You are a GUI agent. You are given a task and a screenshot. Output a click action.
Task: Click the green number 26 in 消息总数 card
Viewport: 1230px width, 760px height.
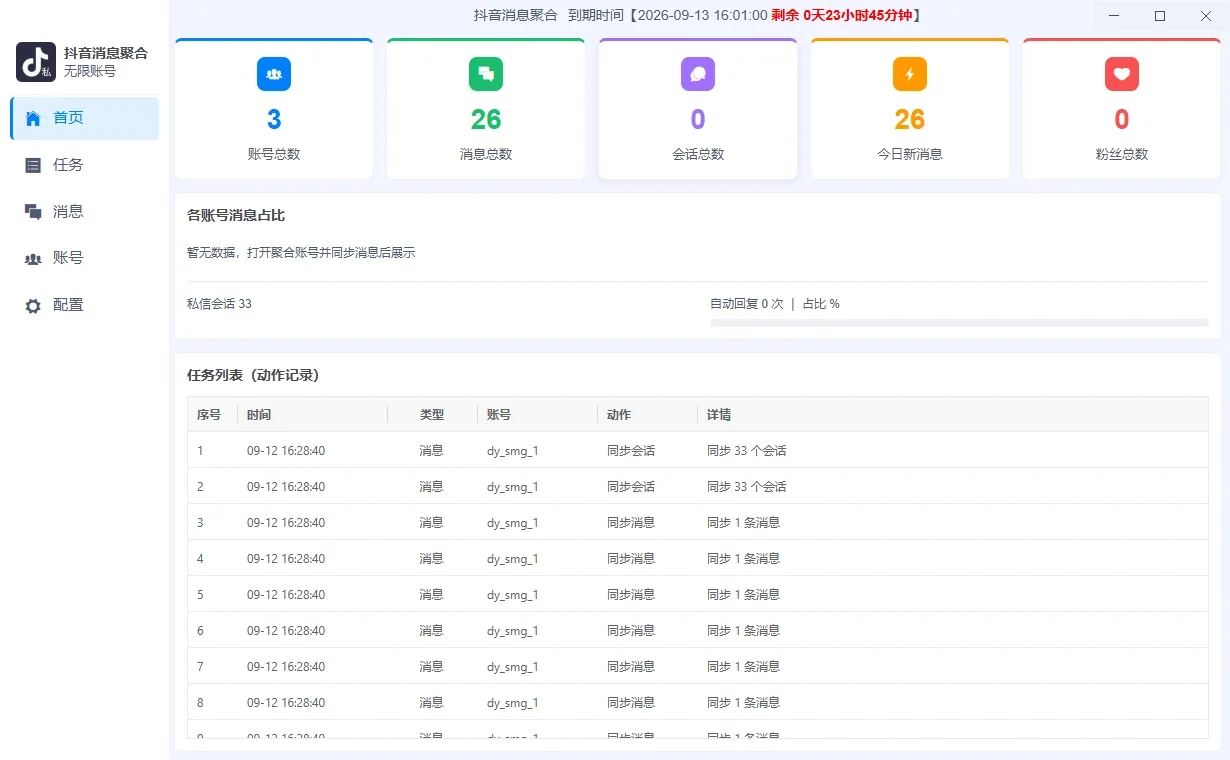tap(486, 120)
